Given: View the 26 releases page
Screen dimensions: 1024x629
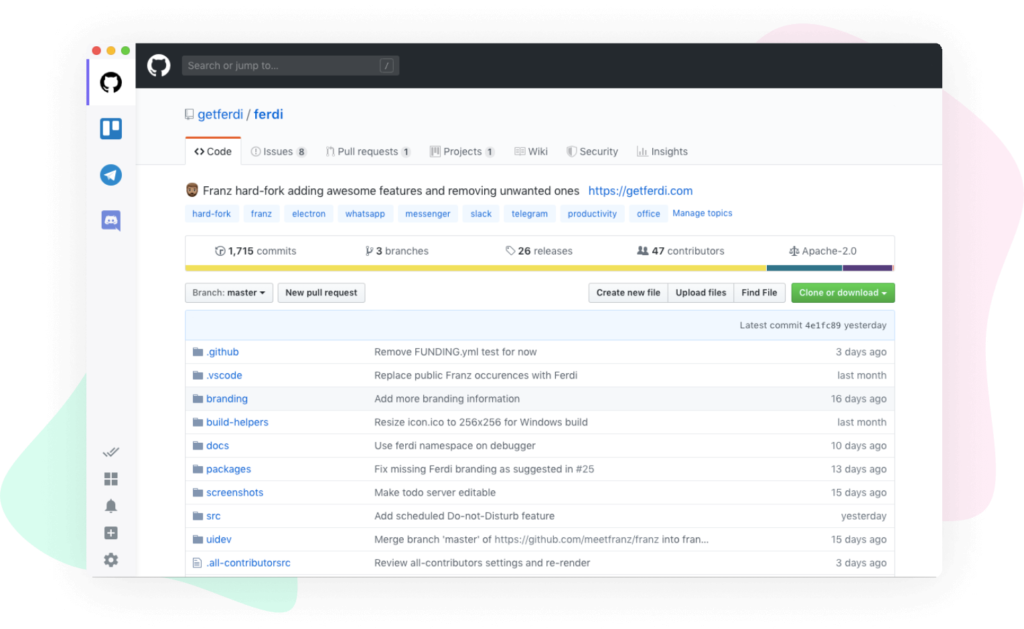Looking at the screenshot, I should pyautogui.click(x=539, y=251).
